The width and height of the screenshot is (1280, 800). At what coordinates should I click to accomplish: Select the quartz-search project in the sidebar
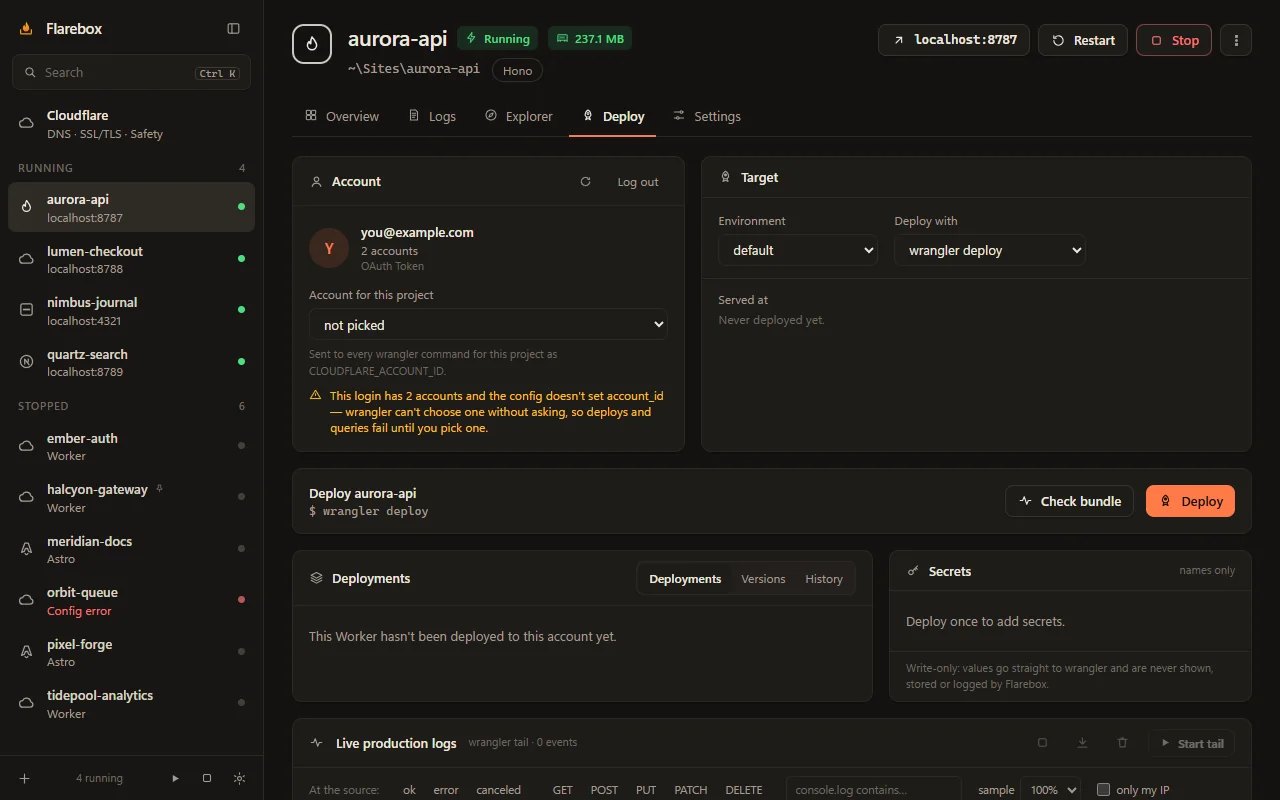[131, 362]
